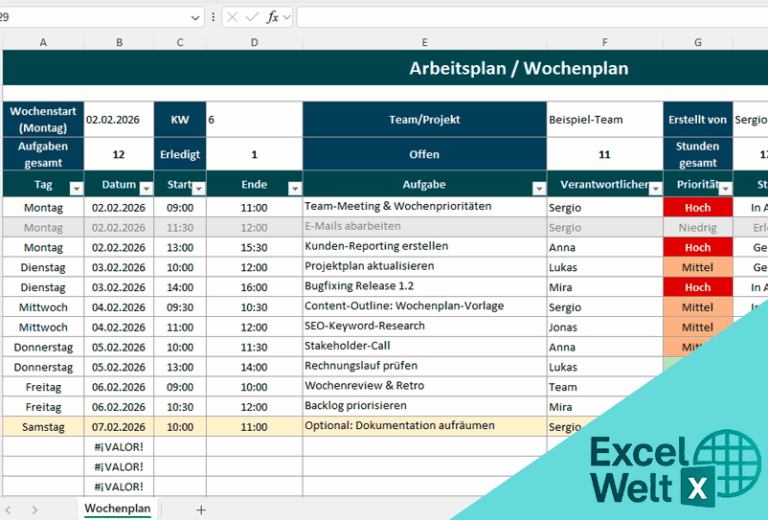Open the Verantwortlicher column filter dropdown
The width and height of the screenshot is (768, 520).
pyautogui.click(x=655, y=189)
